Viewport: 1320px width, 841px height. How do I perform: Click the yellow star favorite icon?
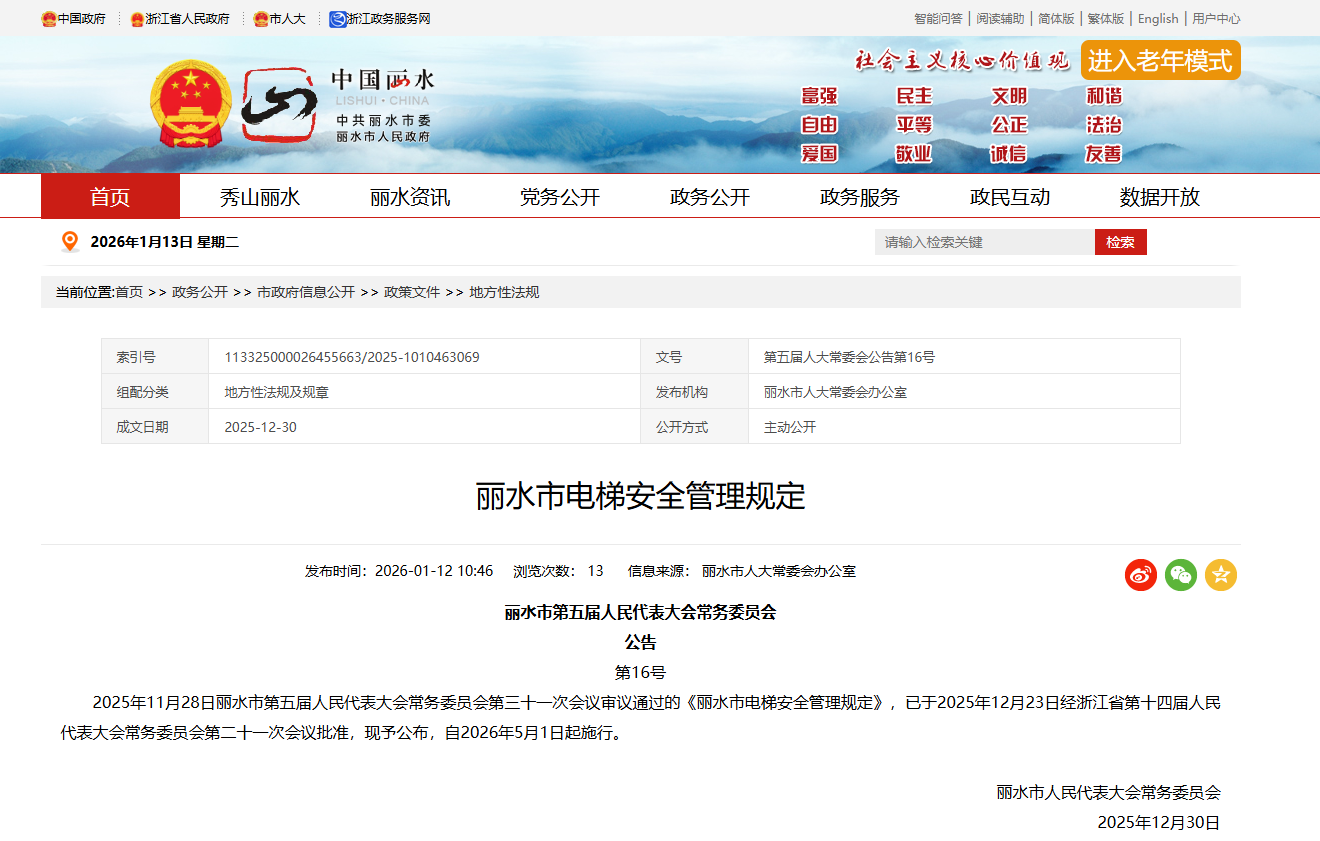point(1220,575)
